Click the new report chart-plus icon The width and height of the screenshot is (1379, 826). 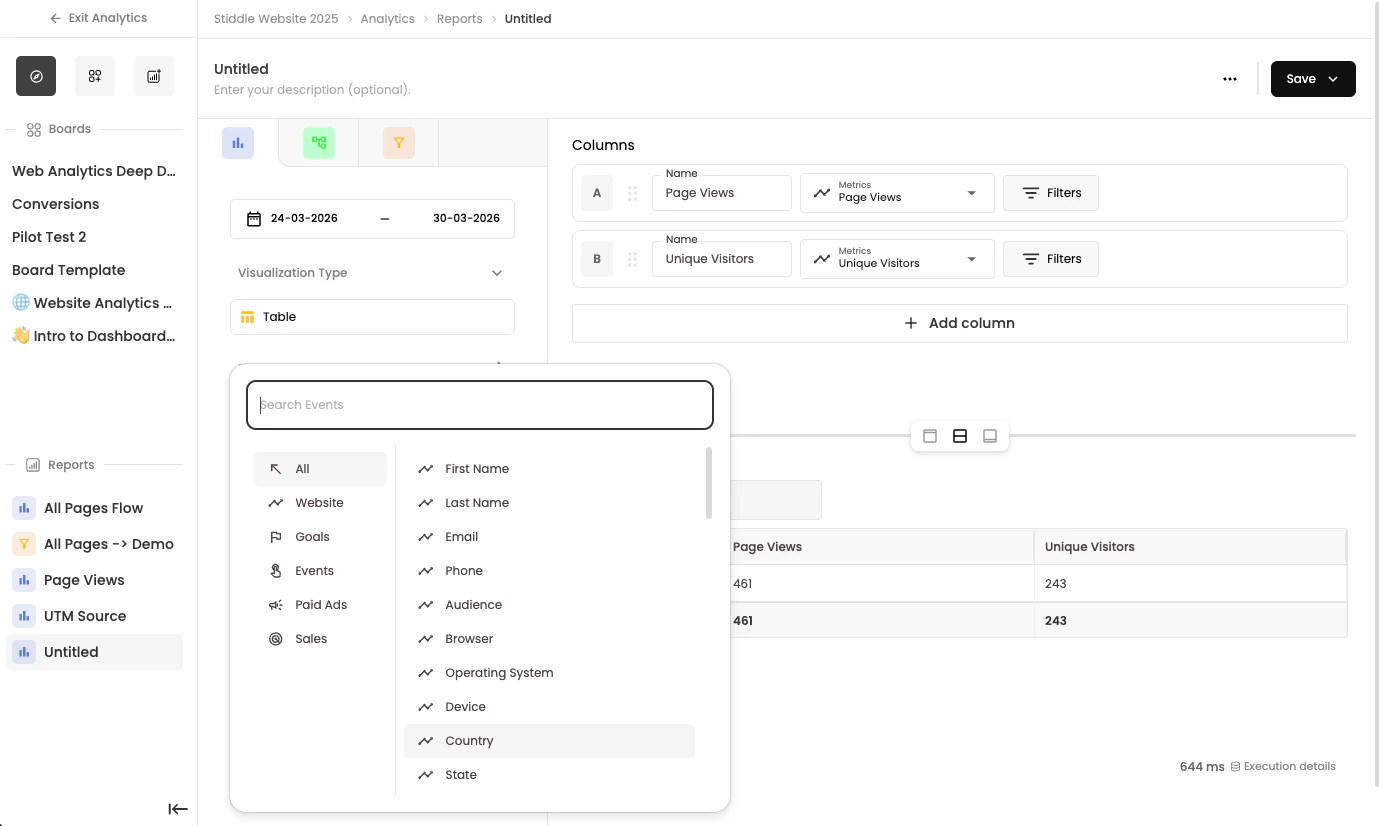tap(154, 76)
